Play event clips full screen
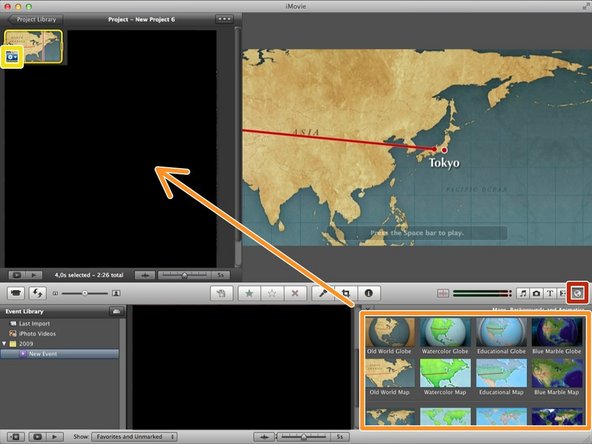 pos(37,437)
